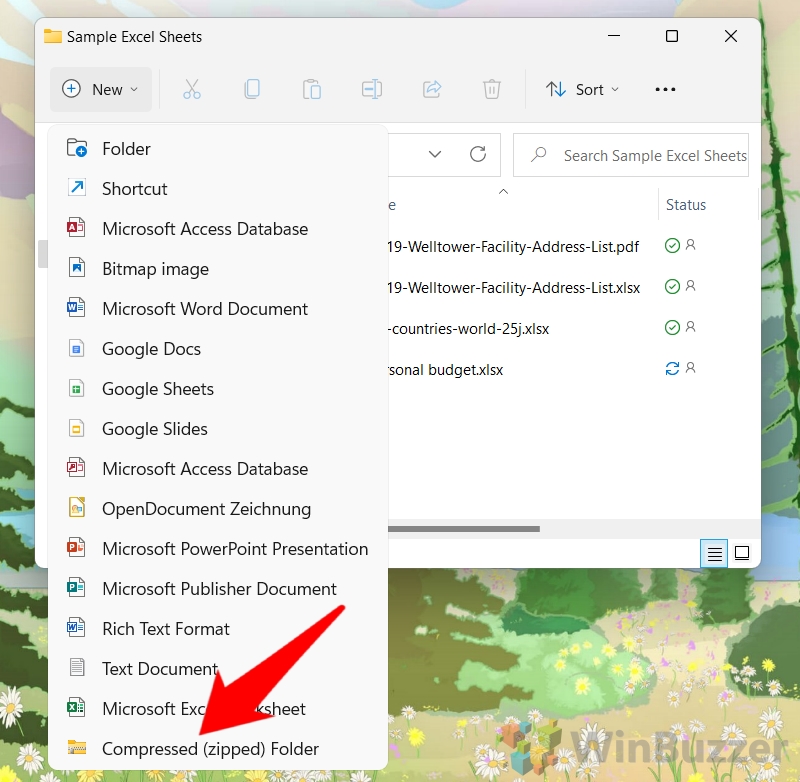Create a new Microsoft Excel Worksheet

coord(218,709)
